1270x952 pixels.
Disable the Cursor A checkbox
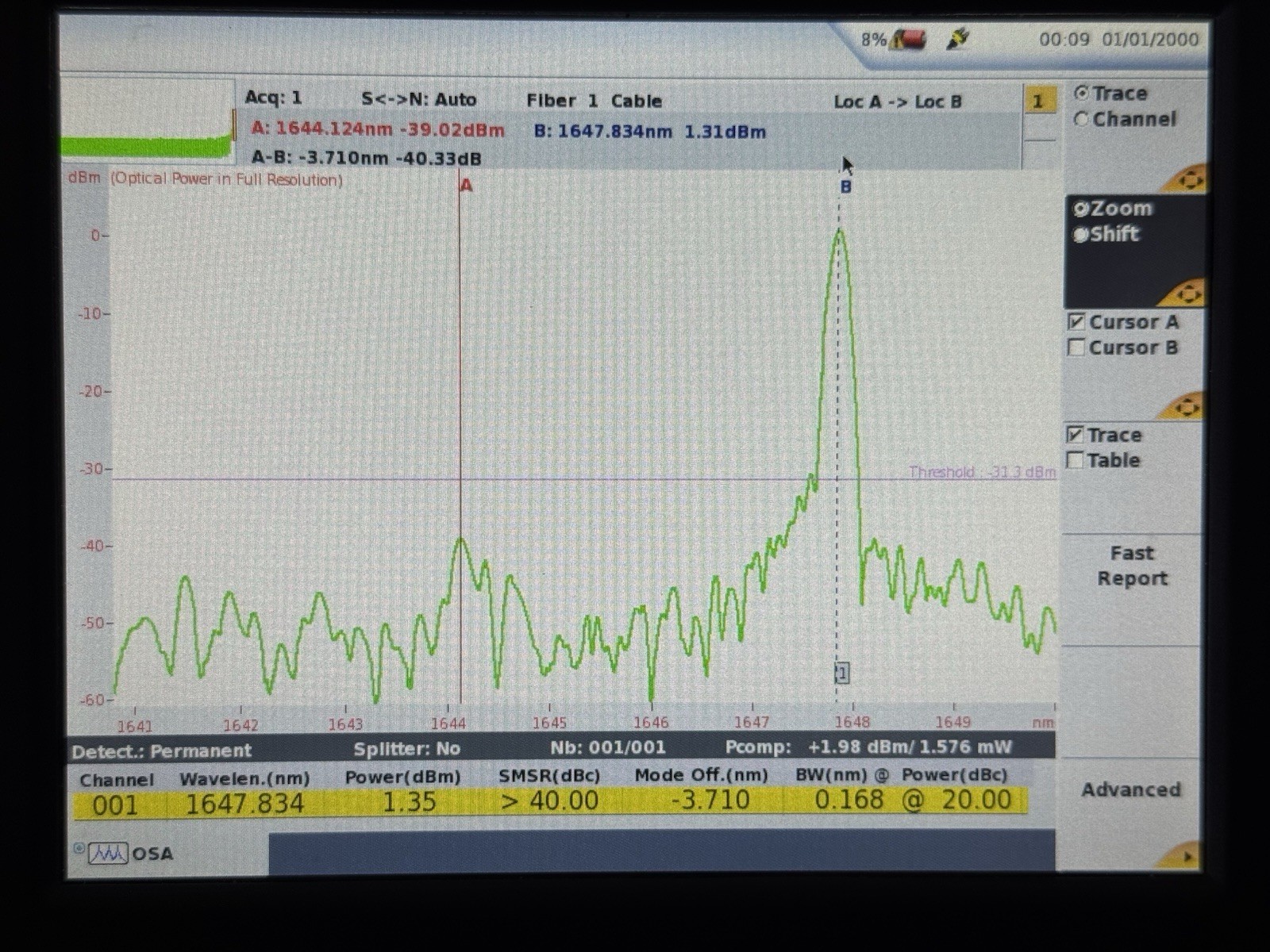[x=1077, y=322]
